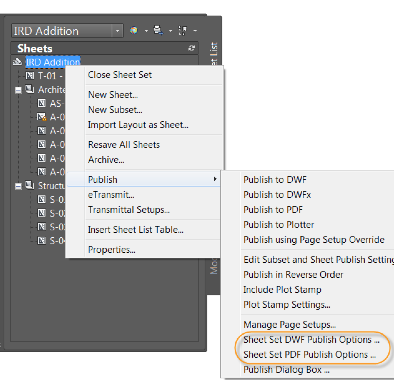Screen dimensions: 394x384
Task: Open the Publish submenu
Action: coord(143,180)
